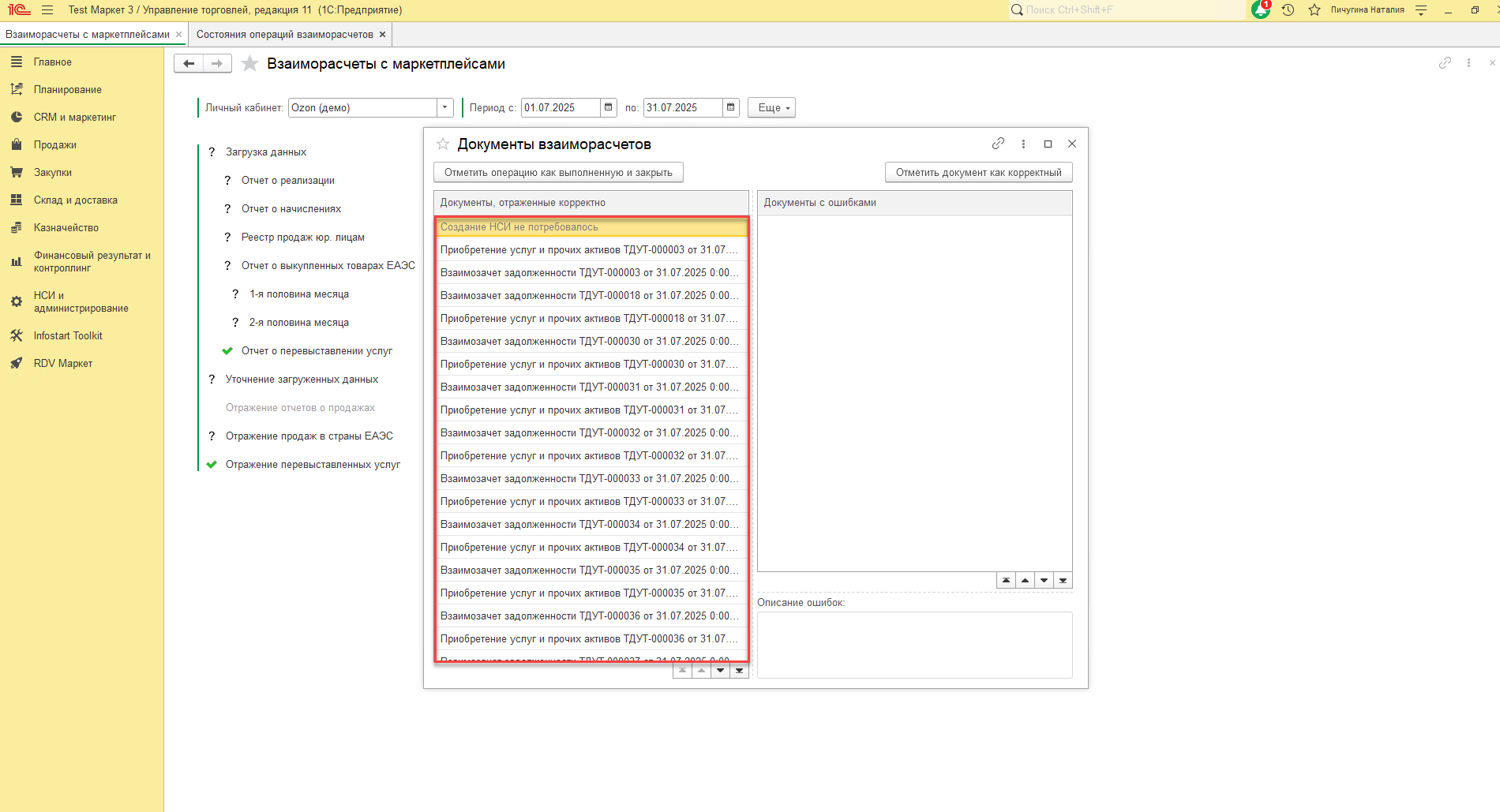This screenshot has width=1500, height=812.
Task: Select Взаимозачет задолженности ТДУТ-000018 row
Action: coord(589,295)
